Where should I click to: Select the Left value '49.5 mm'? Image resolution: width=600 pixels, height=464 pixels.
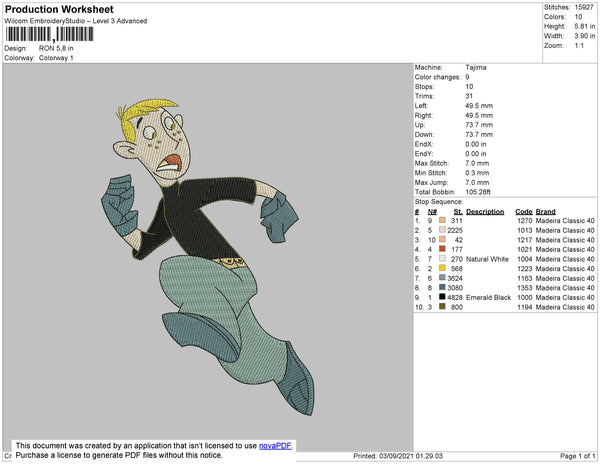tap(479, 106)
